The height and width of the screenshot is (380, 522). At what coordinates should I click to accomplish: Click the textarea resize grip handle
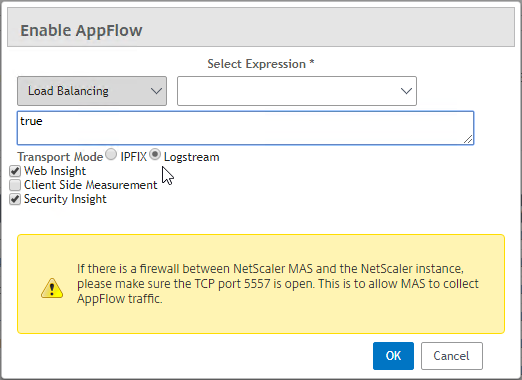coord(468,139)
